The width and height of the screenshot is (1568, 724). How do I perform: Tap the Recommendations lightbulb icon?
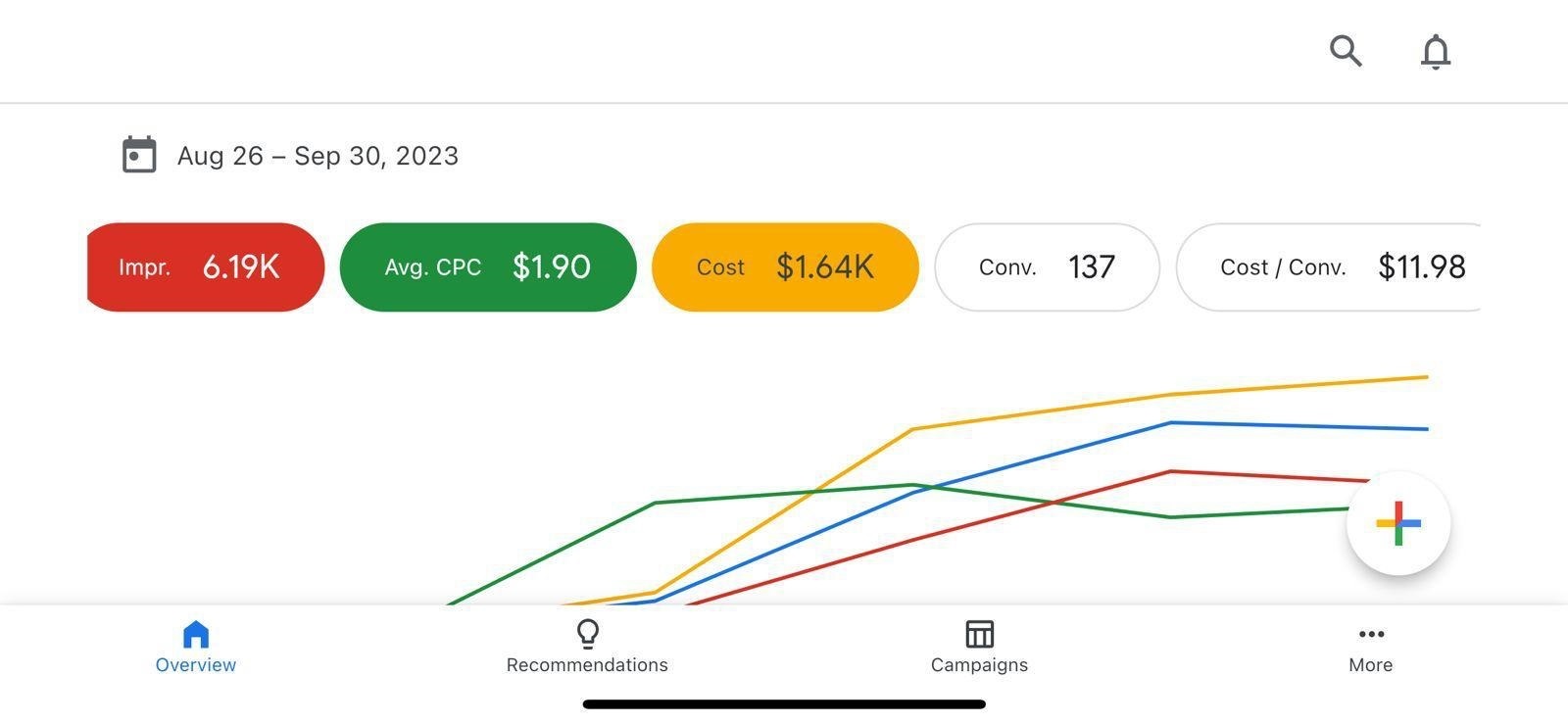(586, 635)
